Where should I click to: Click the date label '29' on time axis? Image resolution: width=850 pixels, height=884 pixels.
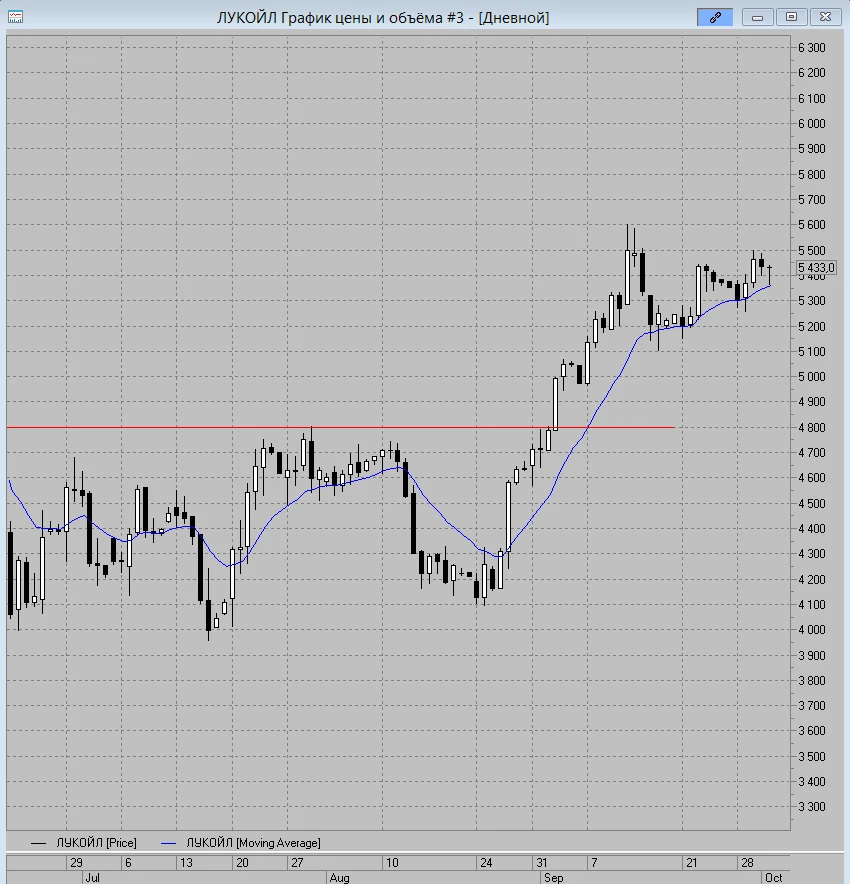(76, 863)
